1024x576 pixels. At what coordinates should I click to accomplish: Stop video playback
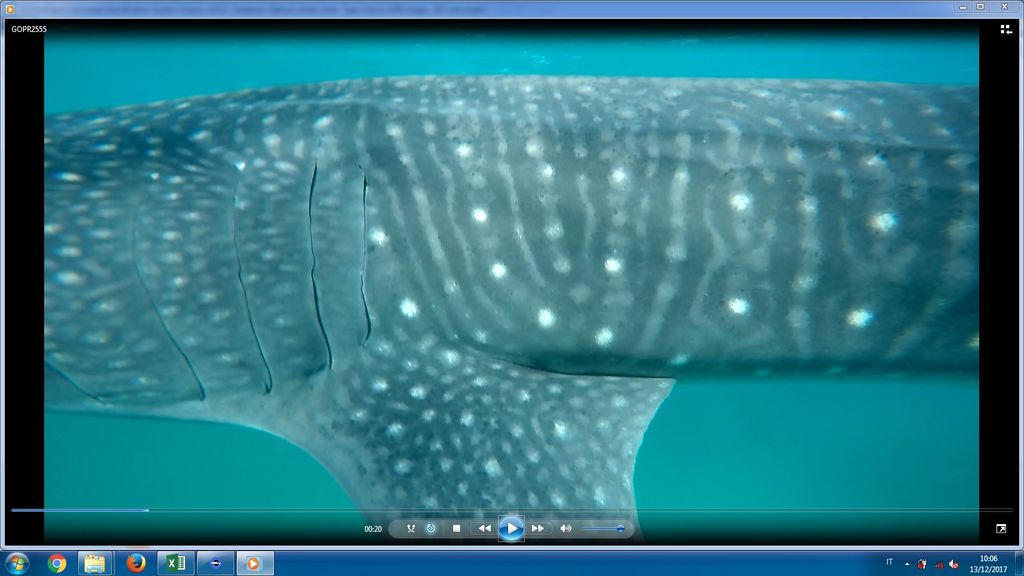click(x=457, y=528)
